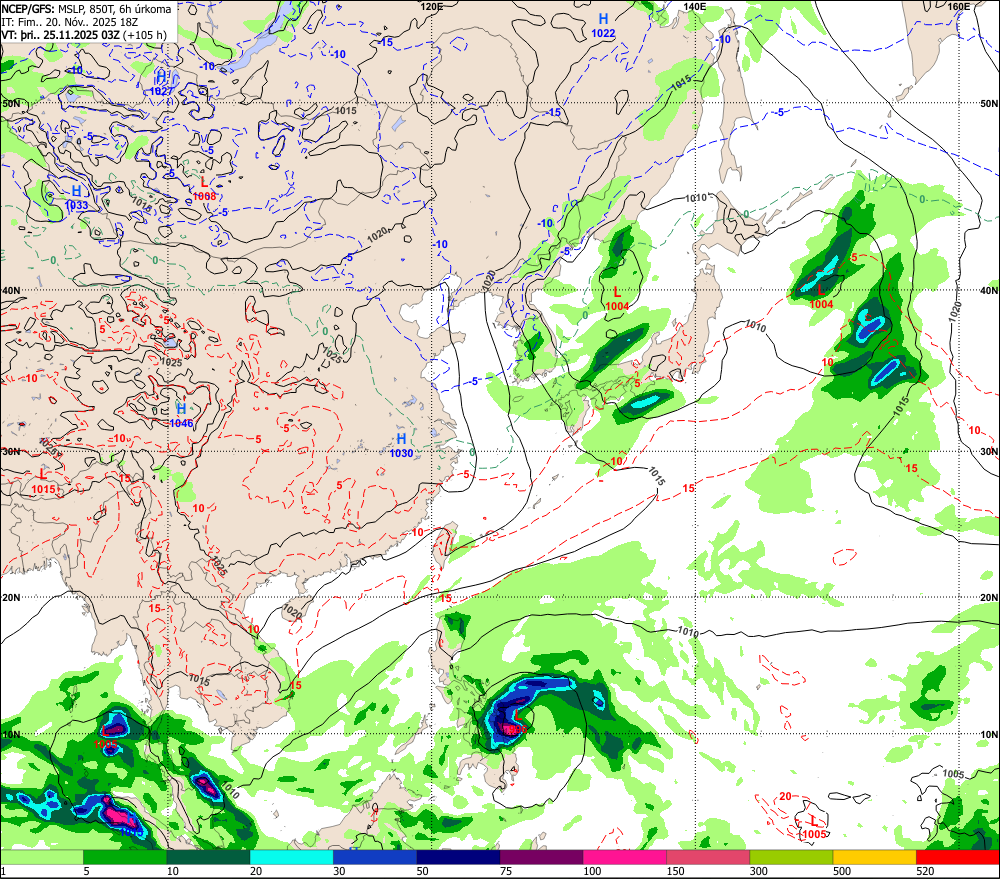Click the H 1033 high-pressure marker
The width and height of the screenshot is (1000, 879).
76,197
